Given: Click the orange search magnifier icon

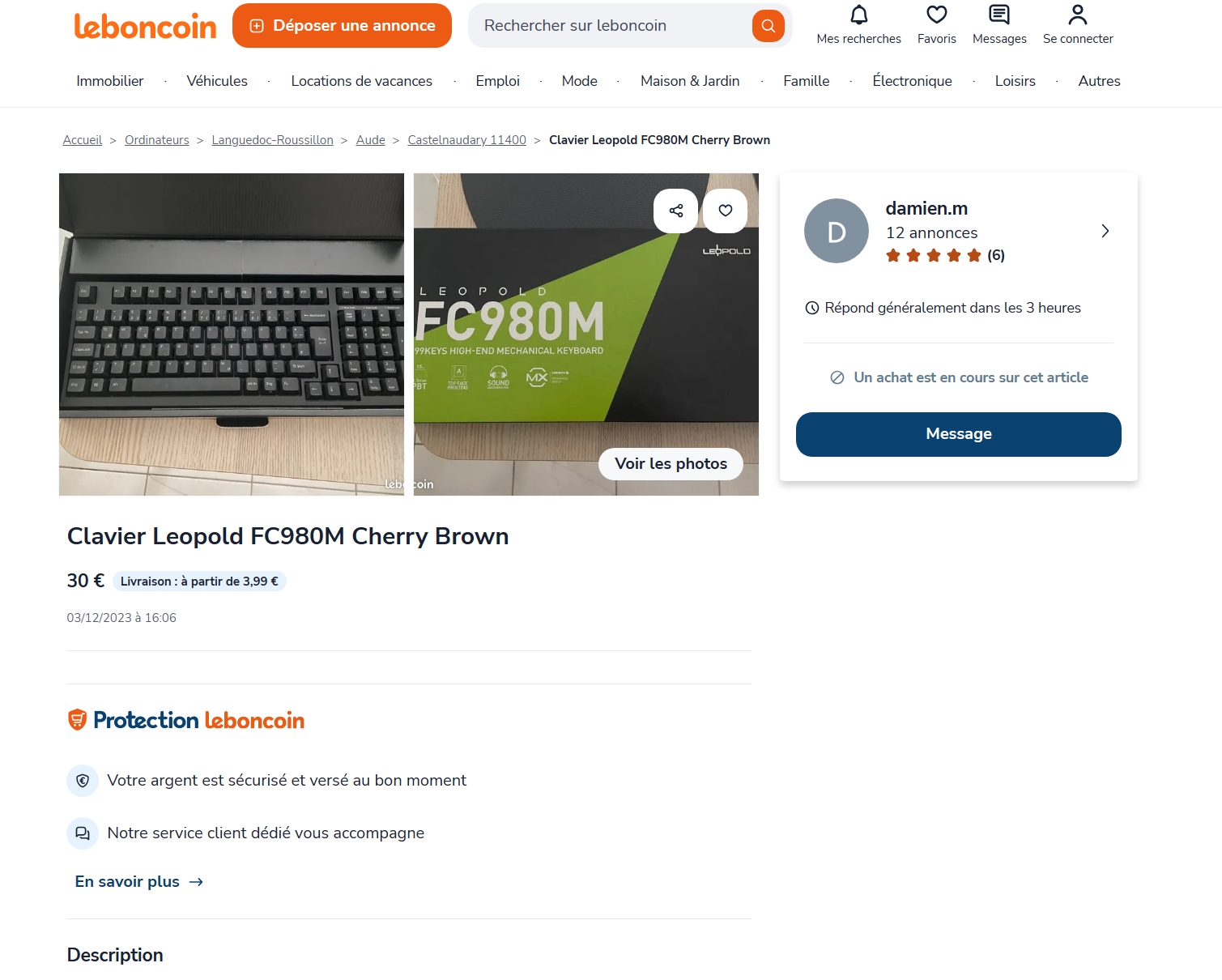Looking at the screenshot, I should pos(768,26).
